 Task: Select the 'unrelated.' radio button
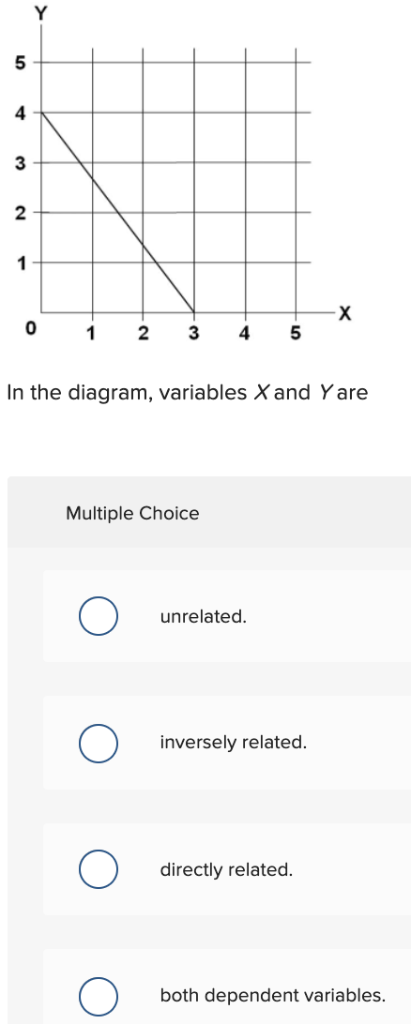99,616
